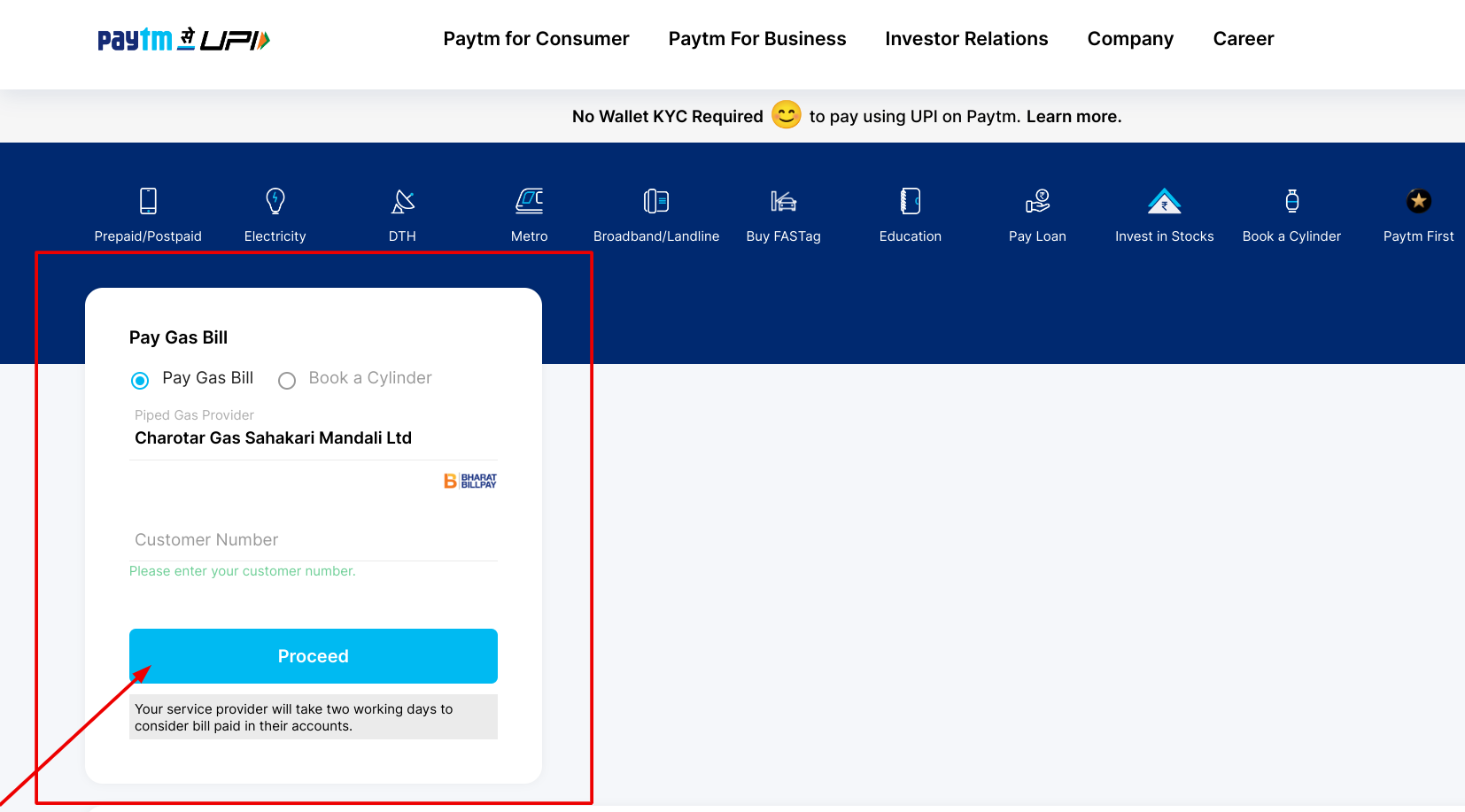Select the Book a Cylinder radio option
The image size is (1465, 812).
287,381
